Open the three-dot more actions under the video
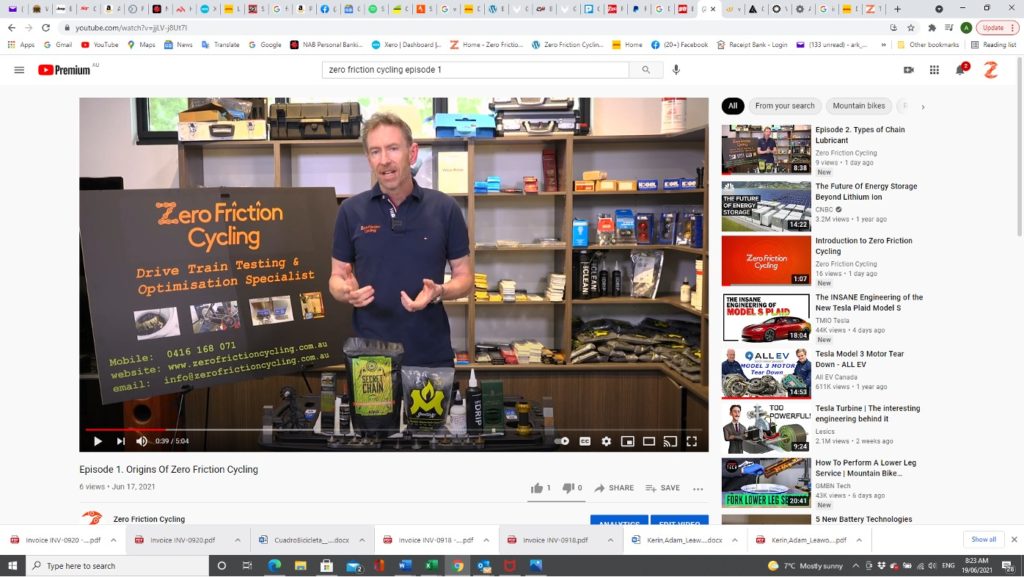 (698, 488)
